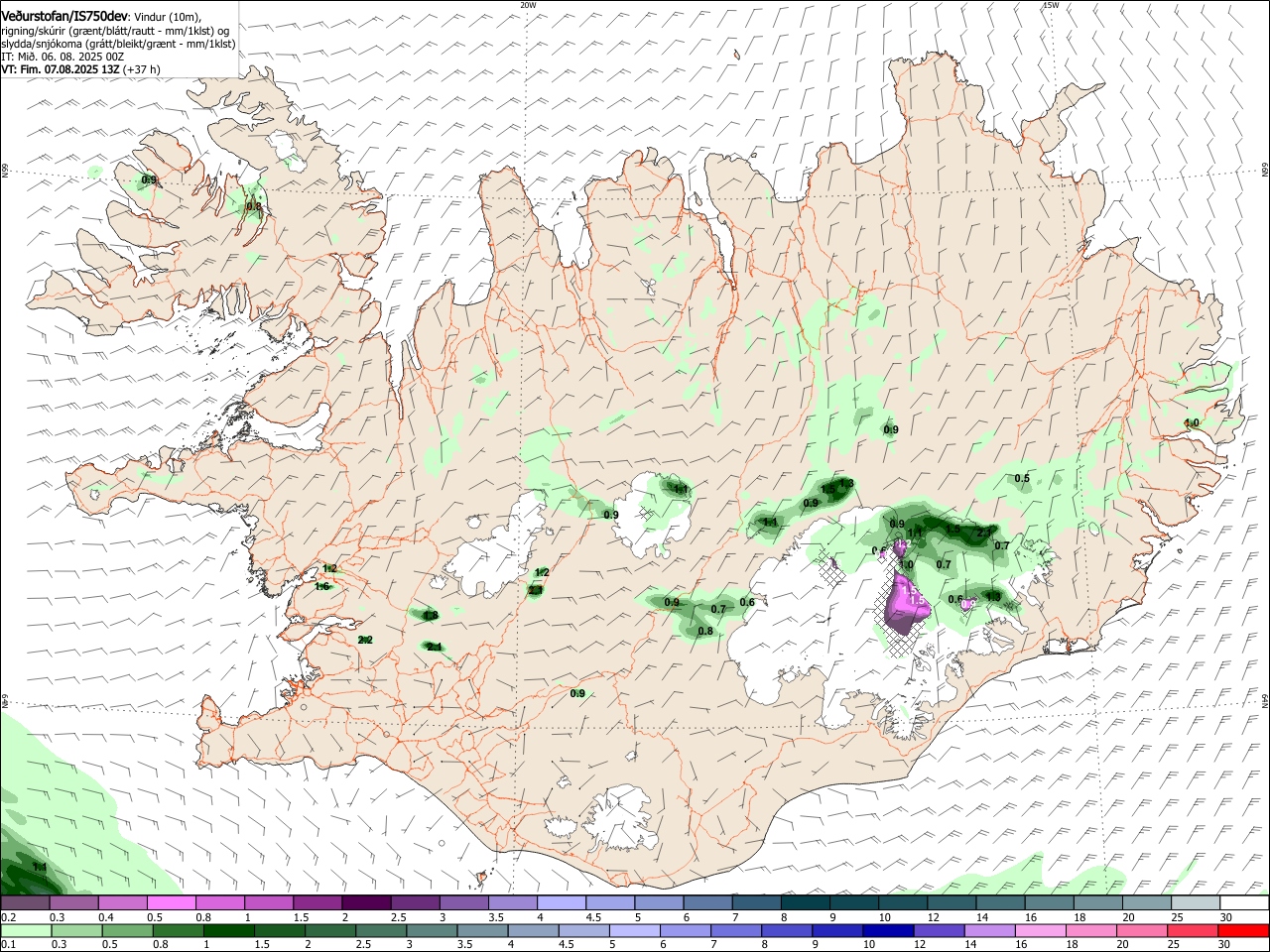Choose the lavender 14 swatch in the rain scale
The width and height of the screenshot is (1270, 952).
pos(989,931)
